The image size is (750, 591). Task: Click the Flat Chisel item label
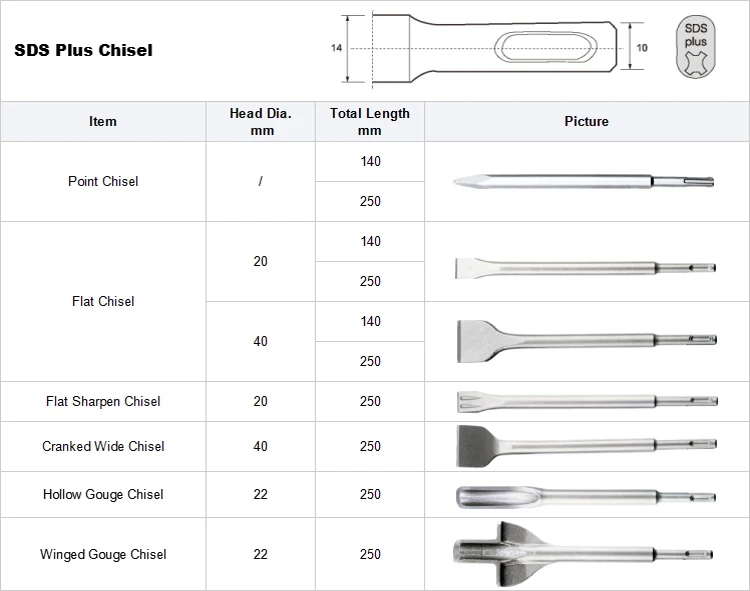tap(103, 301)
